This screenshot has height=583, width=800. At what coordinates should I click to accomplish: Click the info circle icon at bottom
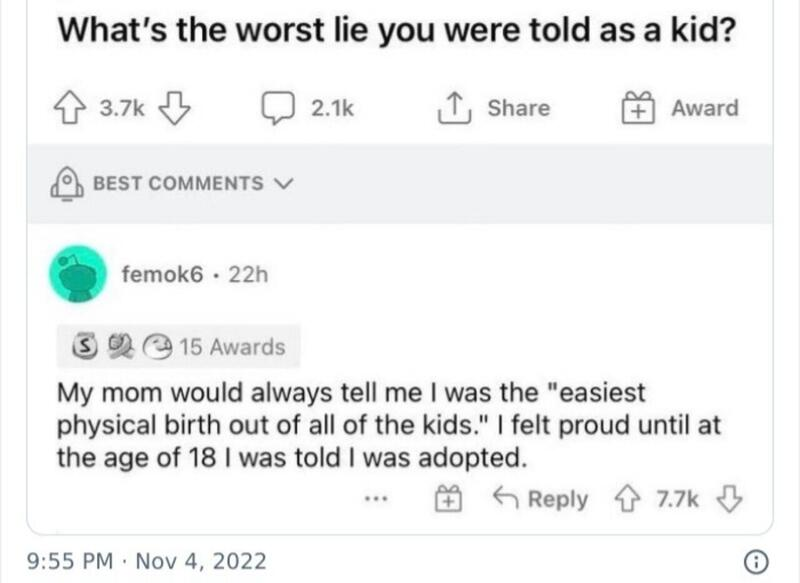click(x=757, y=562)
